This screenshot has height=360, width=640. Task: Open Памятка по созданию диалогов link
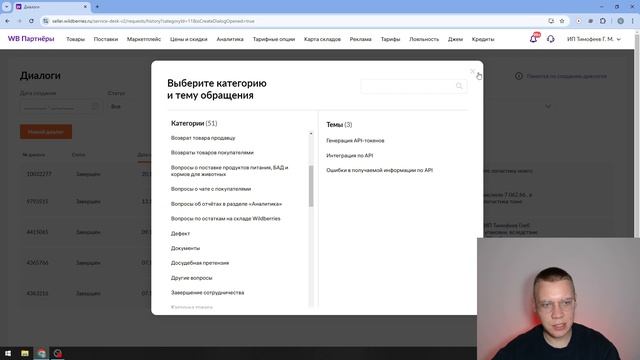coord(561,76)
